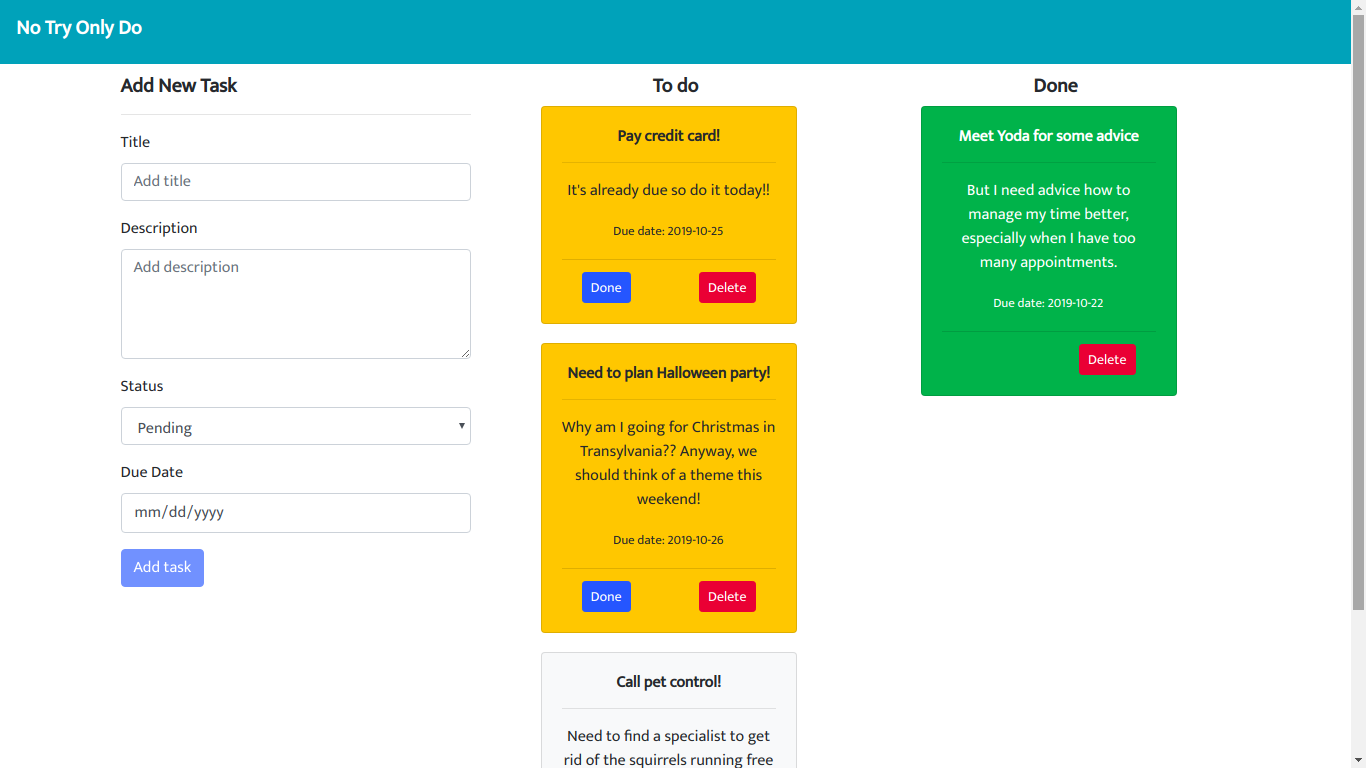Delete the Meet Yoda task
This screenshot has height=768, width=1366.
1107,360
